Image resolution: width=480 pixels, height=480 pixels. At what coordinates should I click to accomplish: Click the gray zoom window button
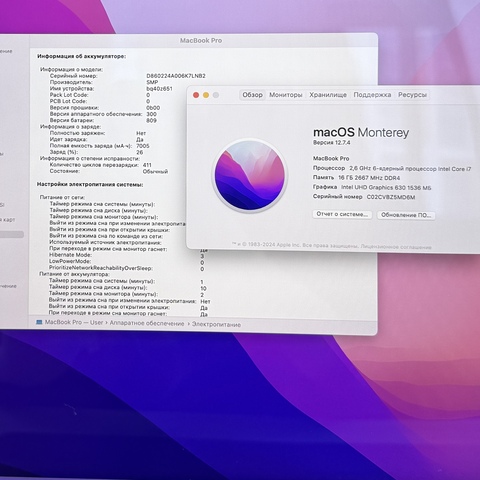[216, 95]
